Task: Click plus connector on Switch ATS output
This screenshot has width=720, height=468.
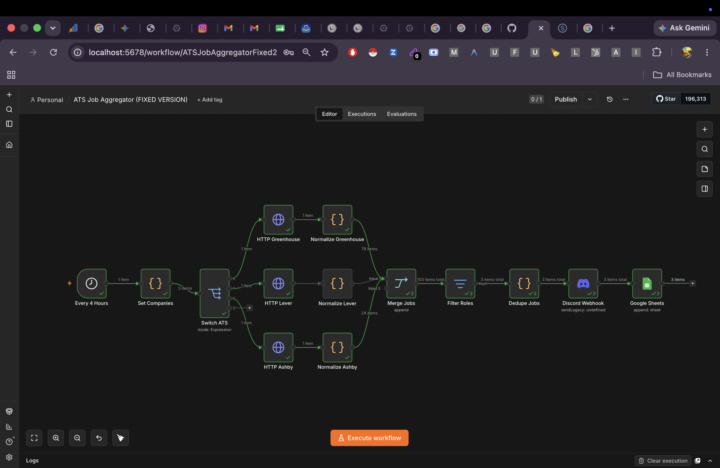Action: point(249,308)
